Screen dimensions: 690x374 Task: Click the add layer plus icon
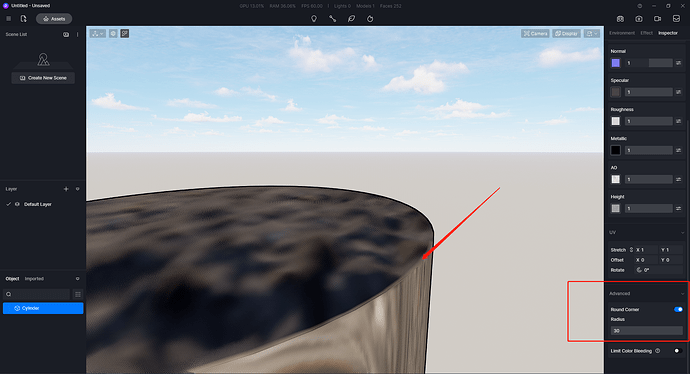[x=66, y=189]
